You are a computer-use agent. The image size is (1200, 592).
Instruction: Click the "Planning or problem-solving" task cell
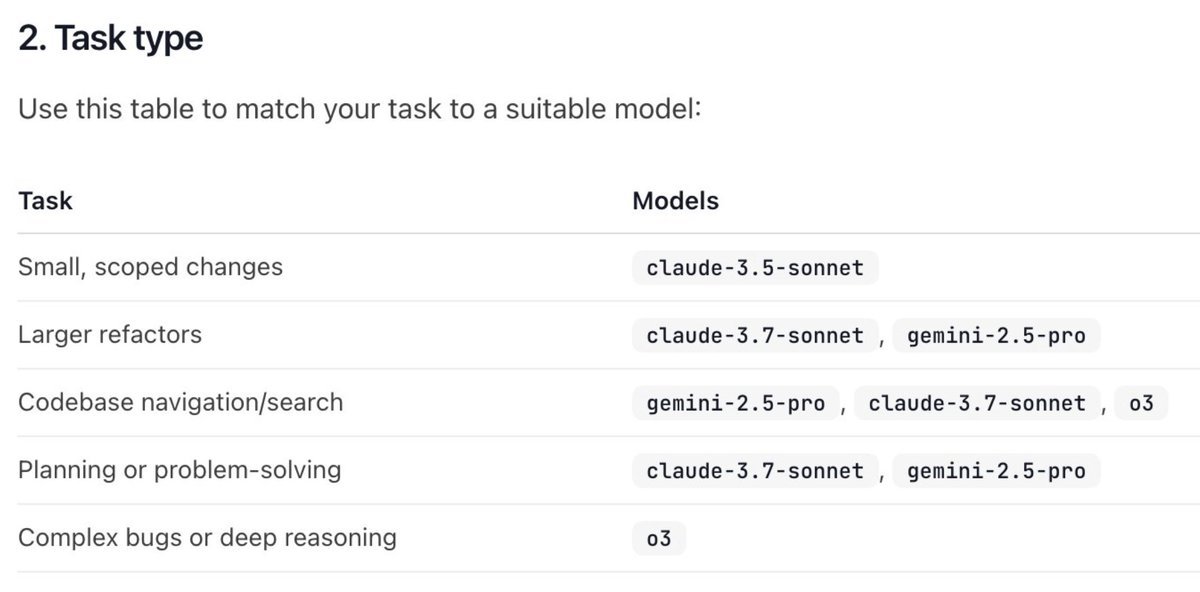(x=179, y=469)
